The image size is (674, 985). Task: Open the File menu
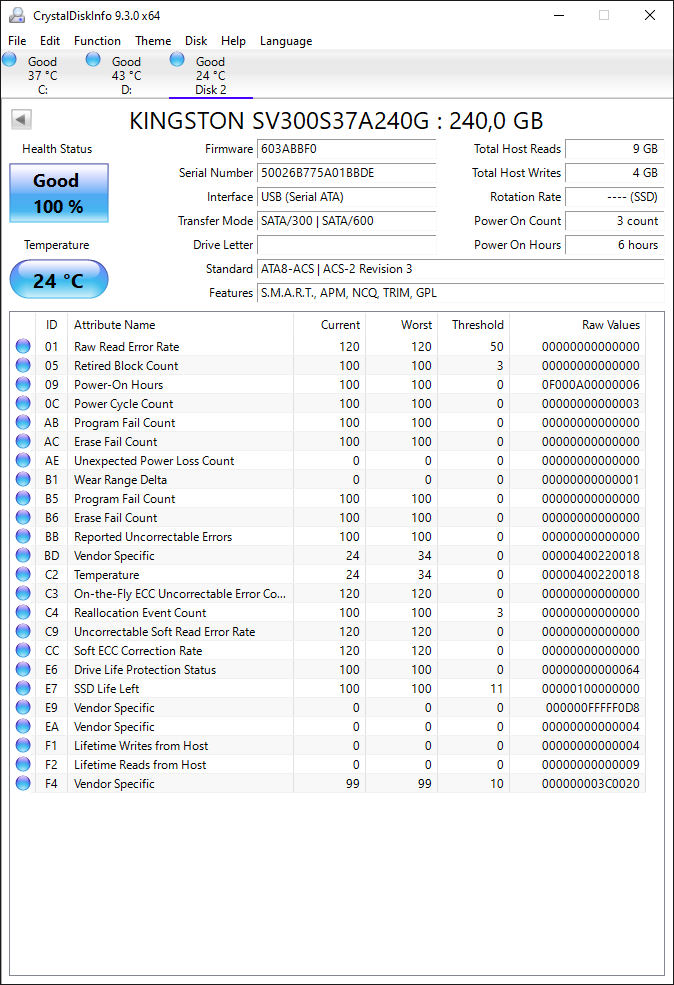[x=17, y=41]
